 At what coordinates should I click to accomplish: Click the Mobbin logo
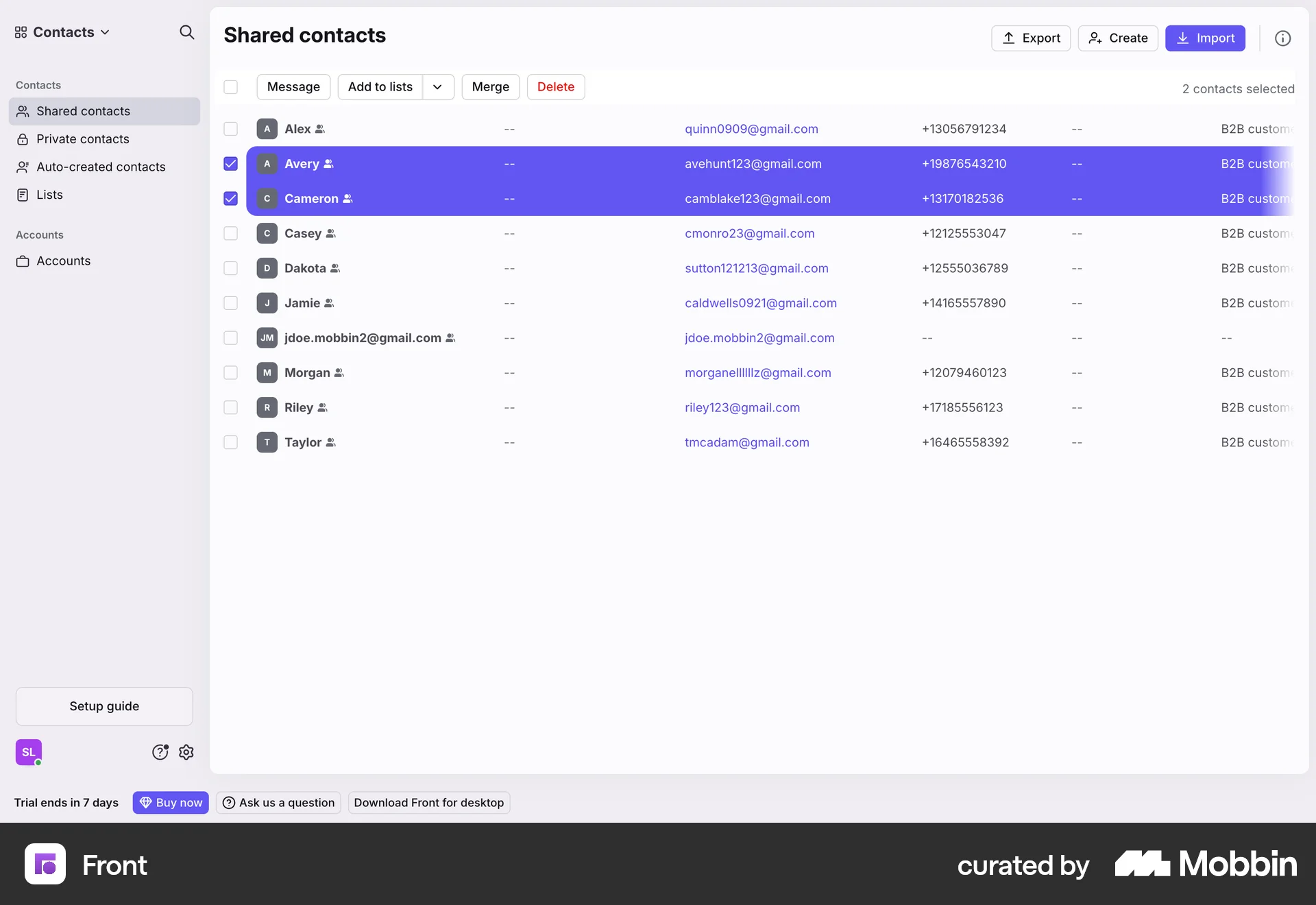click(1205, 864)
